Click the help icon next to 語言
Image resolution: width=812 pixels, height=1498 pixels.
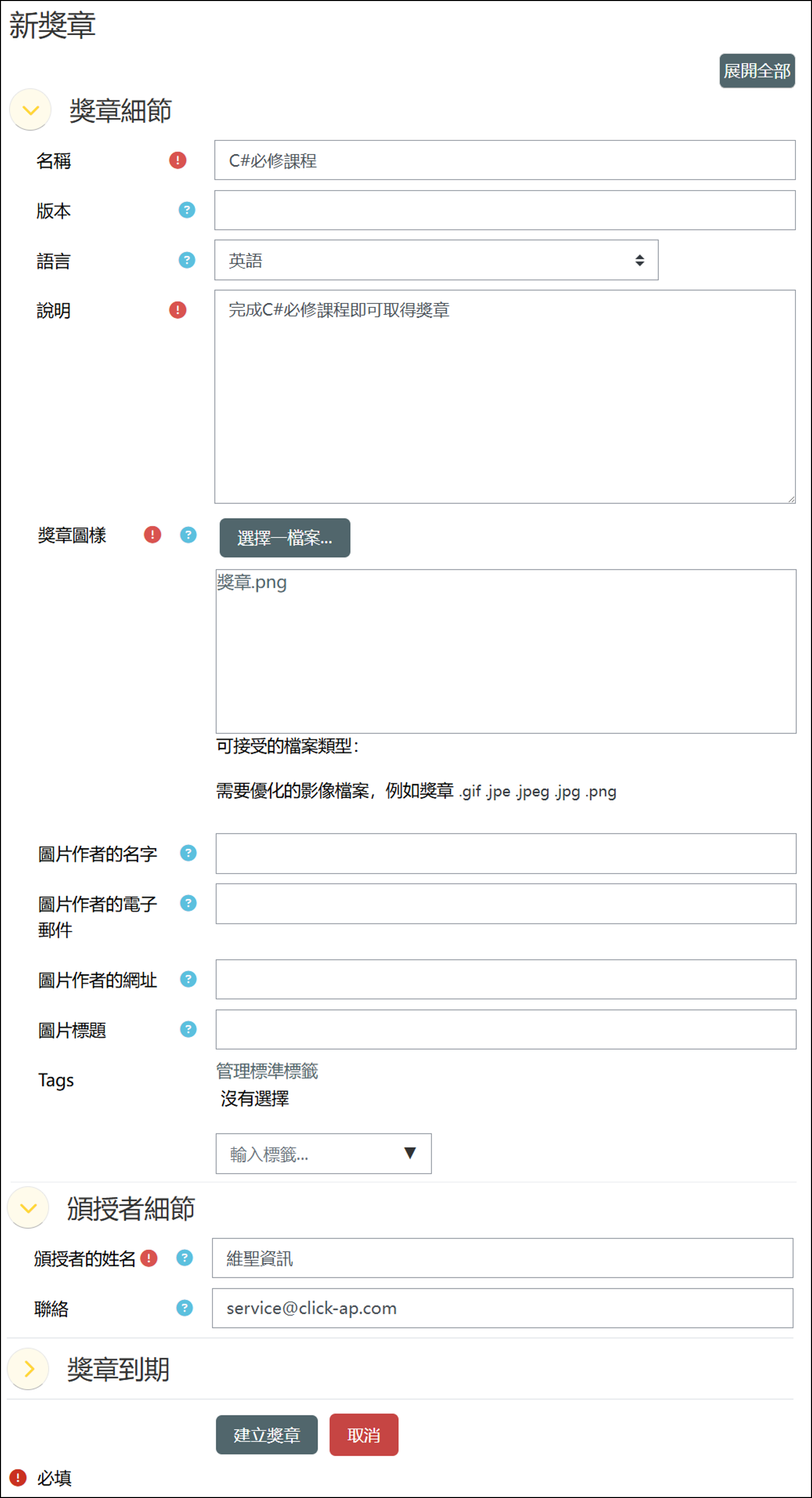186,260
